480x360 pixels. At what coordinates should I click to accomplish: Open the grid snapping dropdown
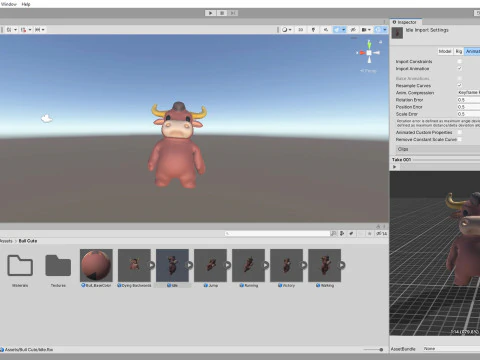(26, 30)
